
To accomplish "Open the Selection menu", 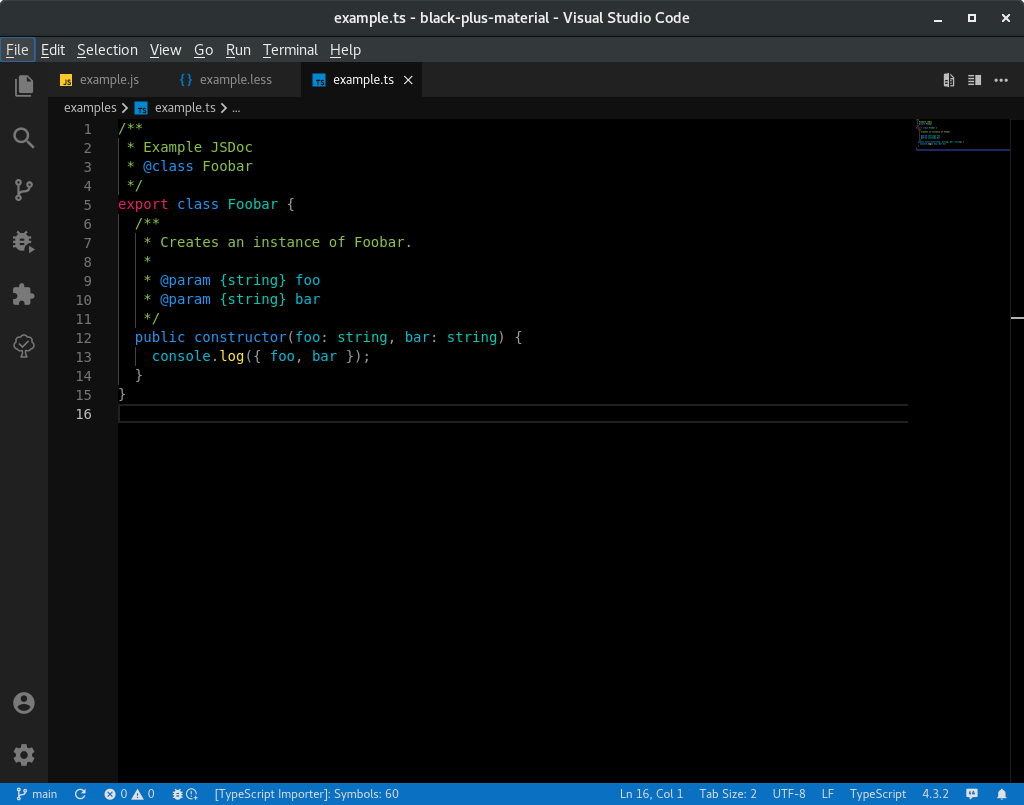I will coord(107,50).
